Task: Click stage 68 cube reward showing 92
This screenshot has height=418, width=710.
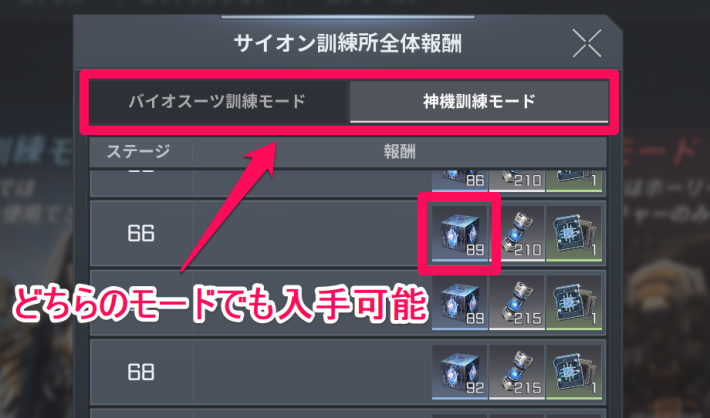Action: pos(460,372)
